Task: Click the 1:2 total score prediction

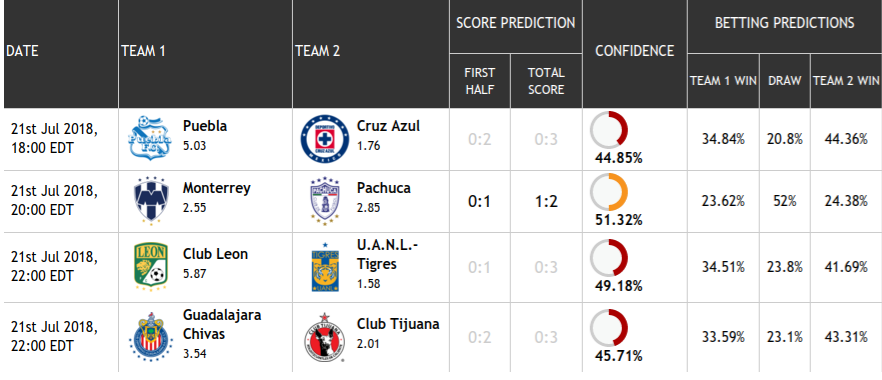Action: [546, 202]
